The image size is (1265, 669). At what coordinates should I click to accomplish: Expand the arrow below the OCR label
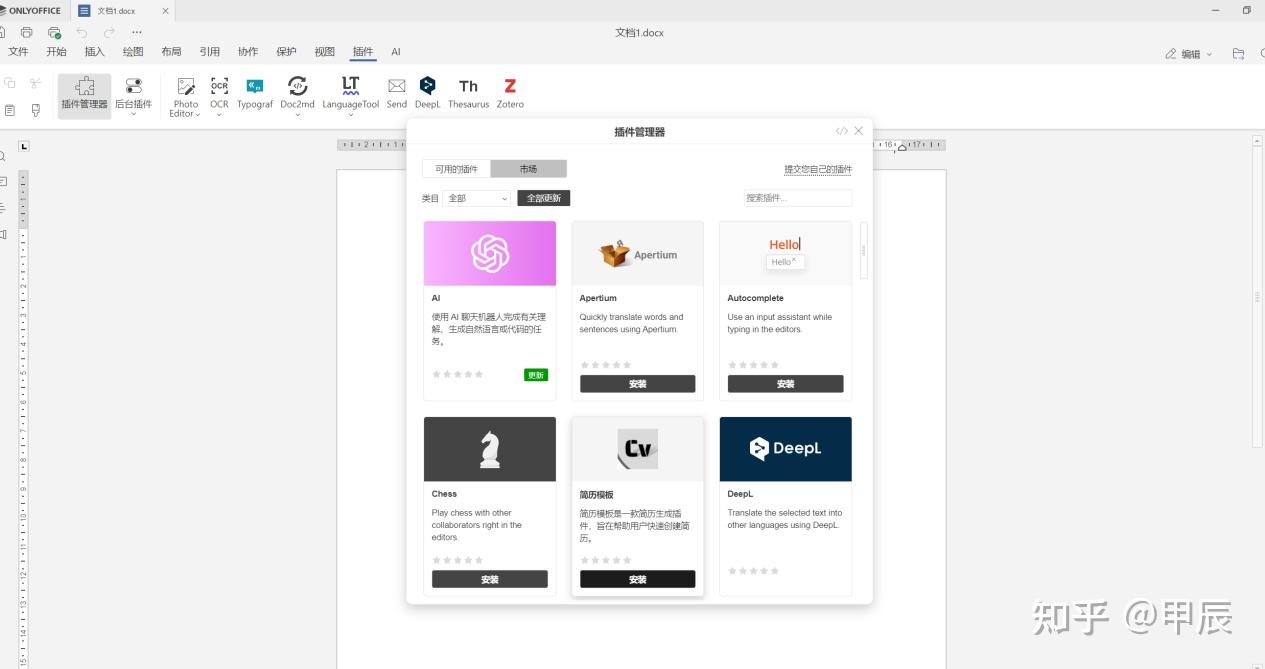pyautogui.click(x=219, y=114)
